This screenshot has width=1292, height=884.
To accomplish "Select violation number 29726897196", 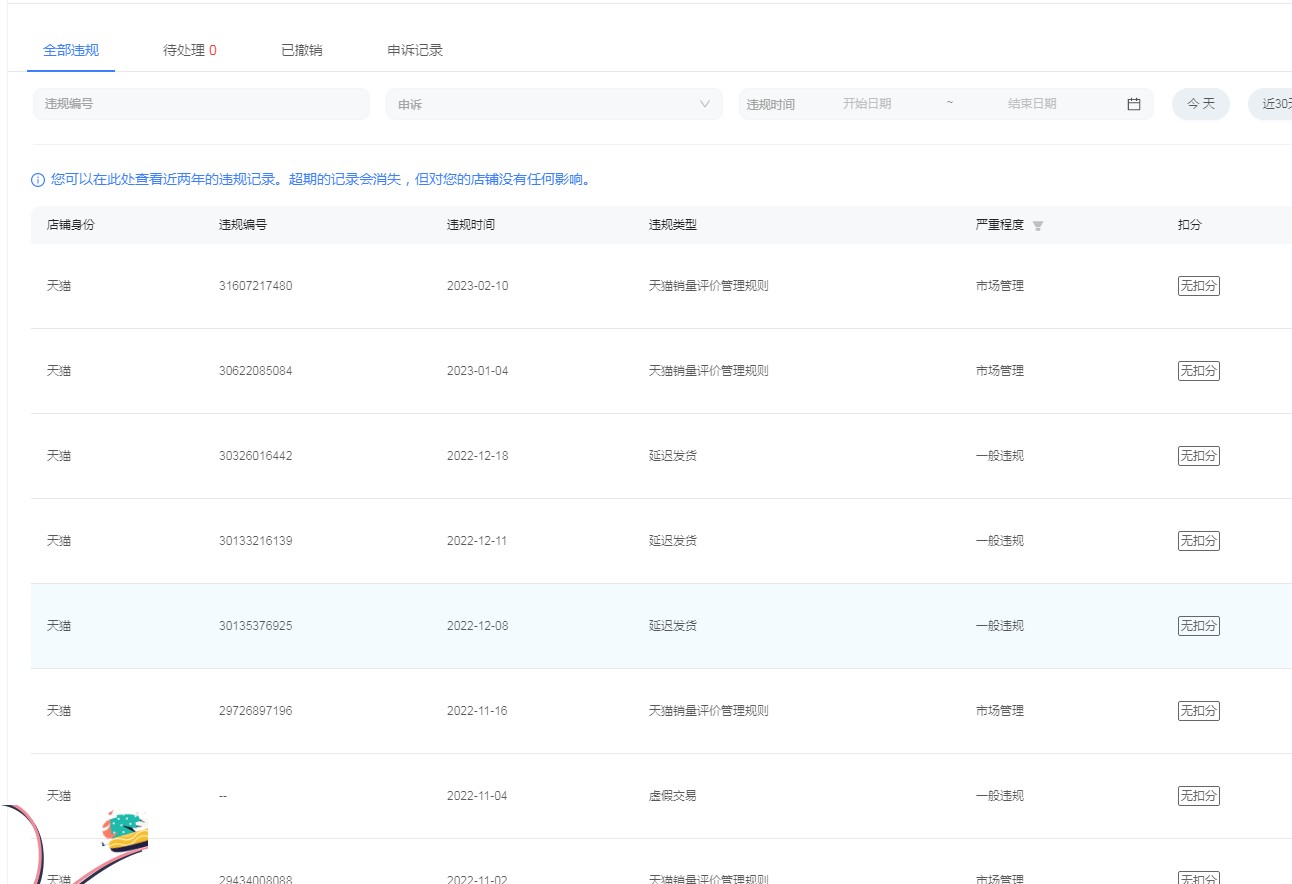I will (x=256, y=711).
